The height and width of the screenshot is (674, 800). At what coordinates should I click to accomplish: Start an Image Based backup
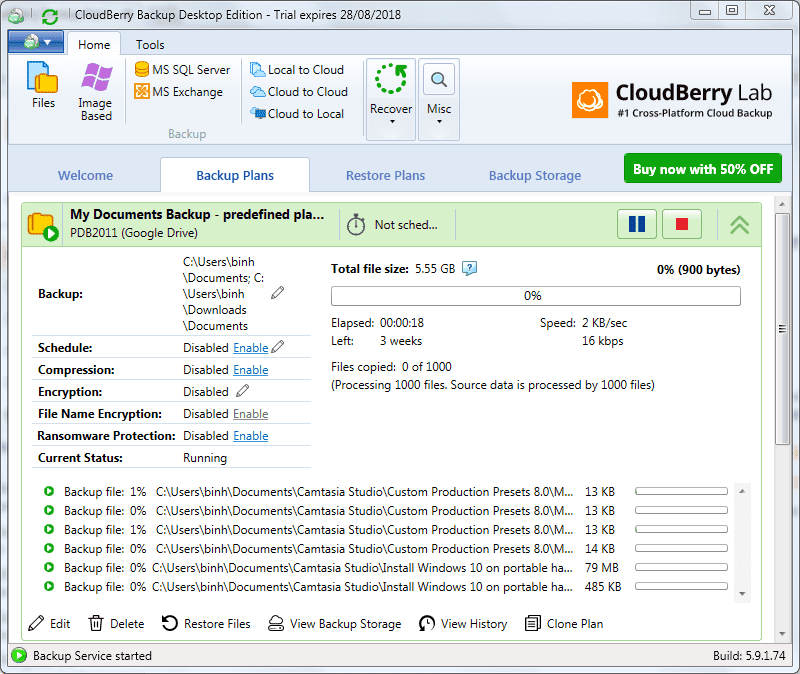(x=96, y=92)
